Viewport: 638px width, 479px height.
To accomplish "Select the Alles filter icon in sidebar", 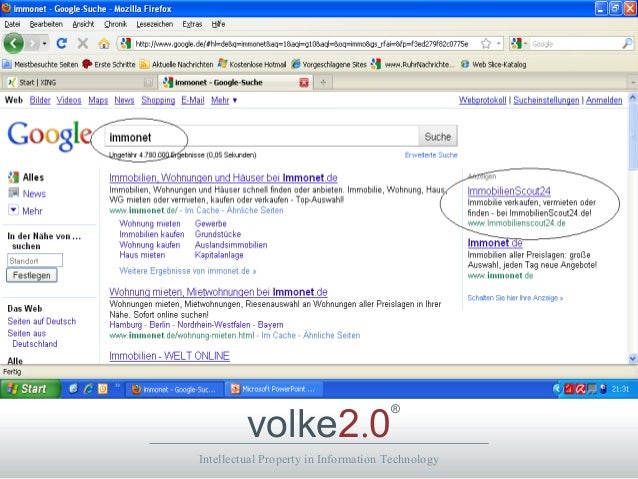I will point(13,177).
